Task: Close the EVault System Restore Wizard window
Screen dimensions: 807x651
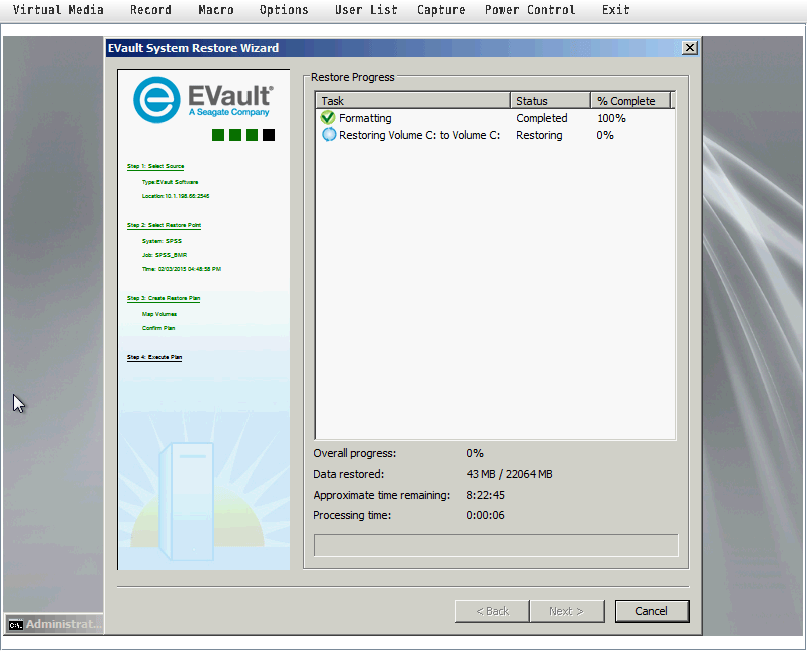Action: pos(690,48)
